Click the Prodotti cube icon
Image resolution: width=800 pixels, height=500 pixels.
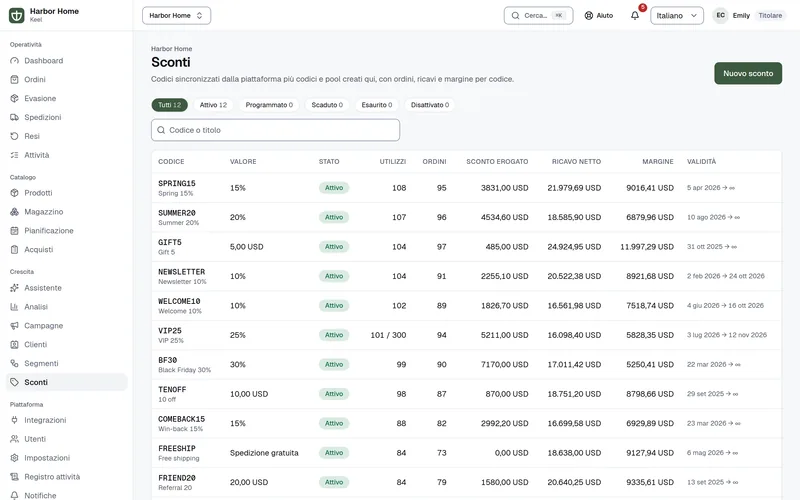14,193
